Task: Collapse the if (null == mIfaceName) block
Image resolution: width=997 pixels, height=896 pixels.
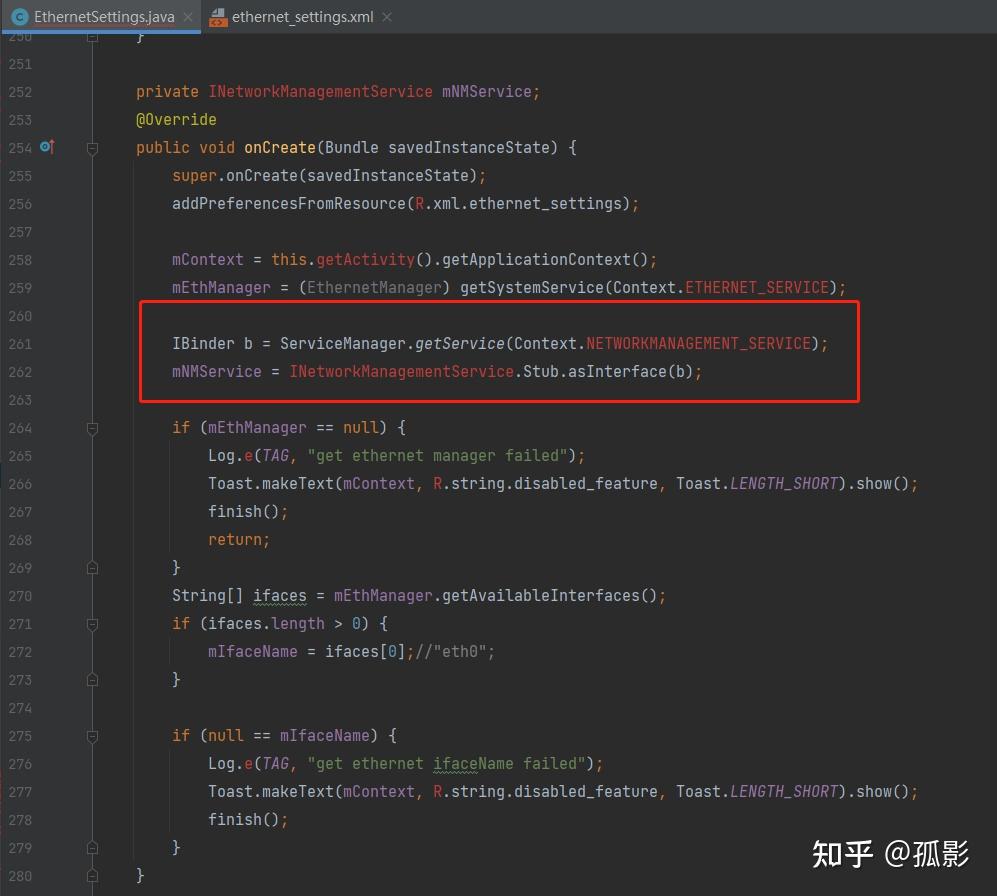Action: pyautogui.click(x=92, y=736)
